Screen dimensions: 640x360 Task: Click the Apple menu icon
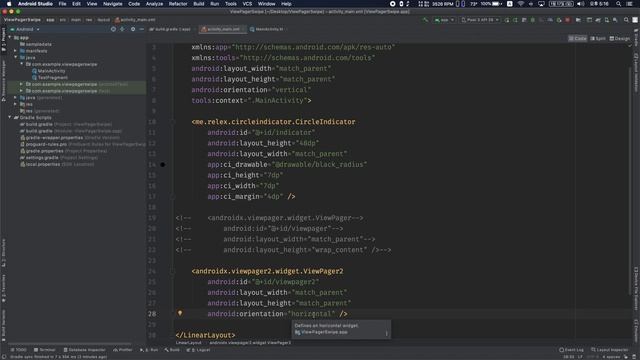9,4
